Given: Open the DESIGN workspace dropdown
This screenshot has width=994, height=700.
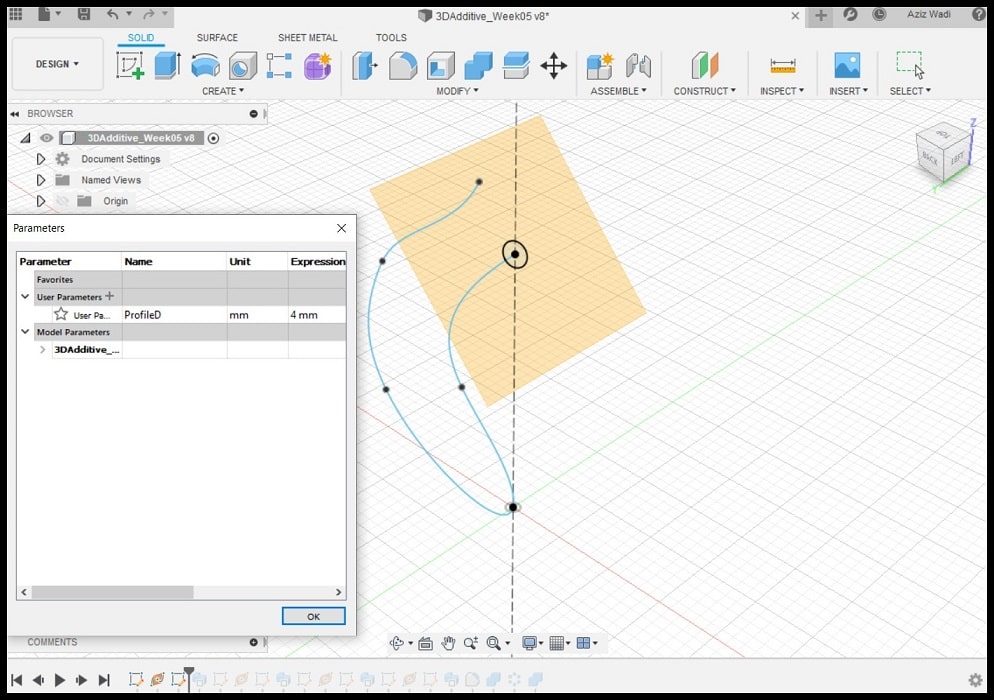Looking at the screenshot, I should pyautogui.click(x=57, y=64).
